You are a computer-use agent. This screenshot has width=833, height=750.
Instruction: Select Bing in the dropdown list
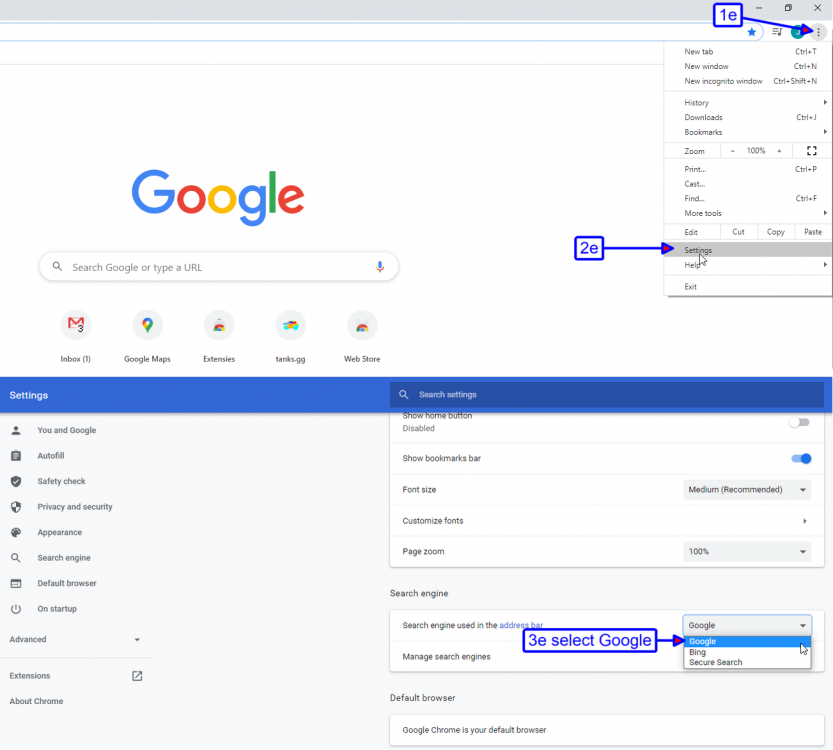[747, 652]
